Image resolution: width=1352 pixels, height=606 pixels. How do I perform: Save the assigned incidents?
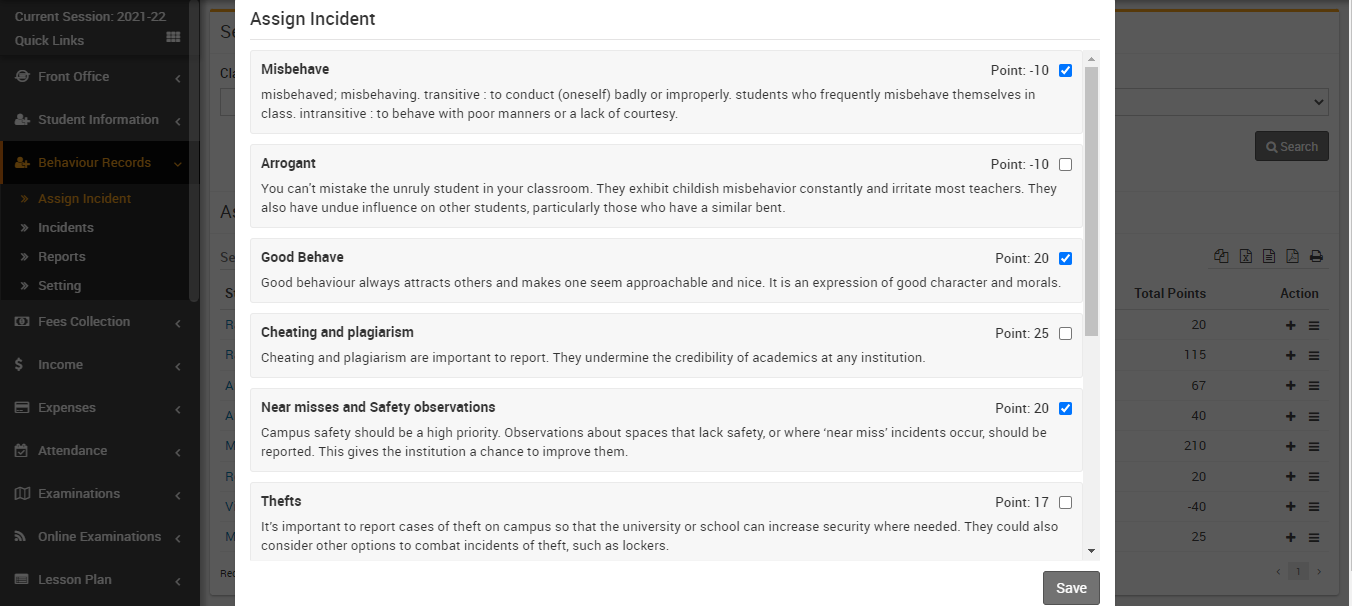click(1070, 588)
